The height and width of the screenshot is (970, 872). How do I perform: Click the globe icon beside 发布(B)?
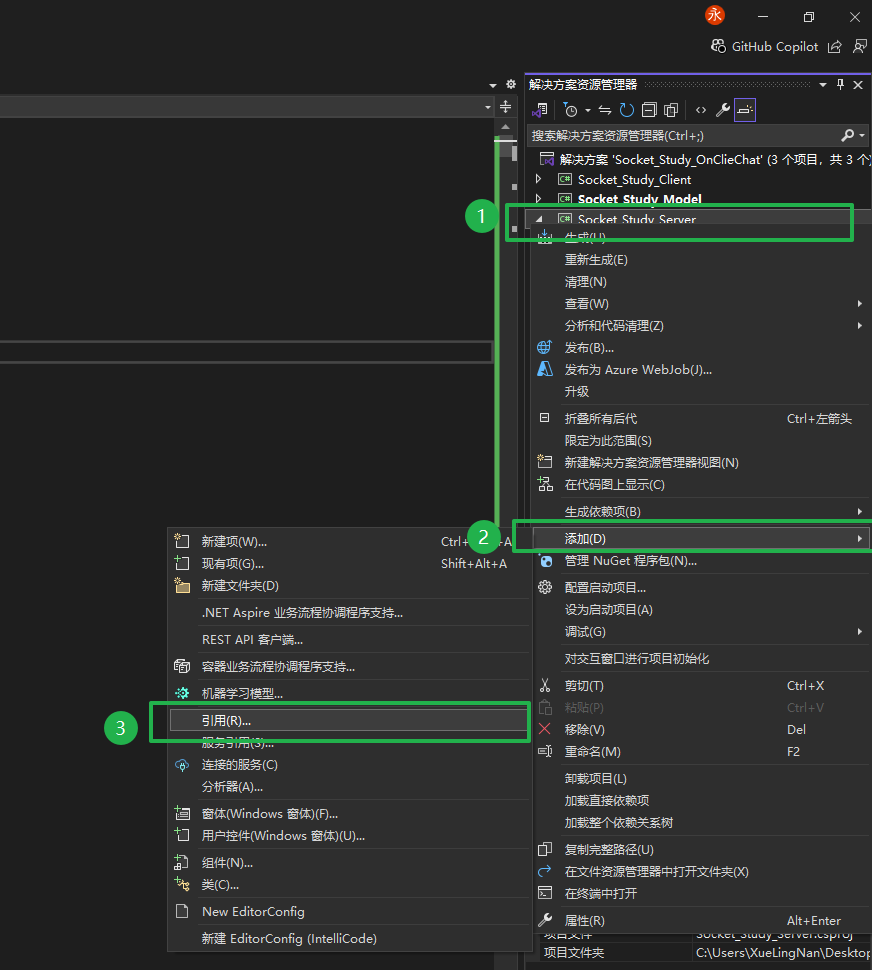point(544,348)
